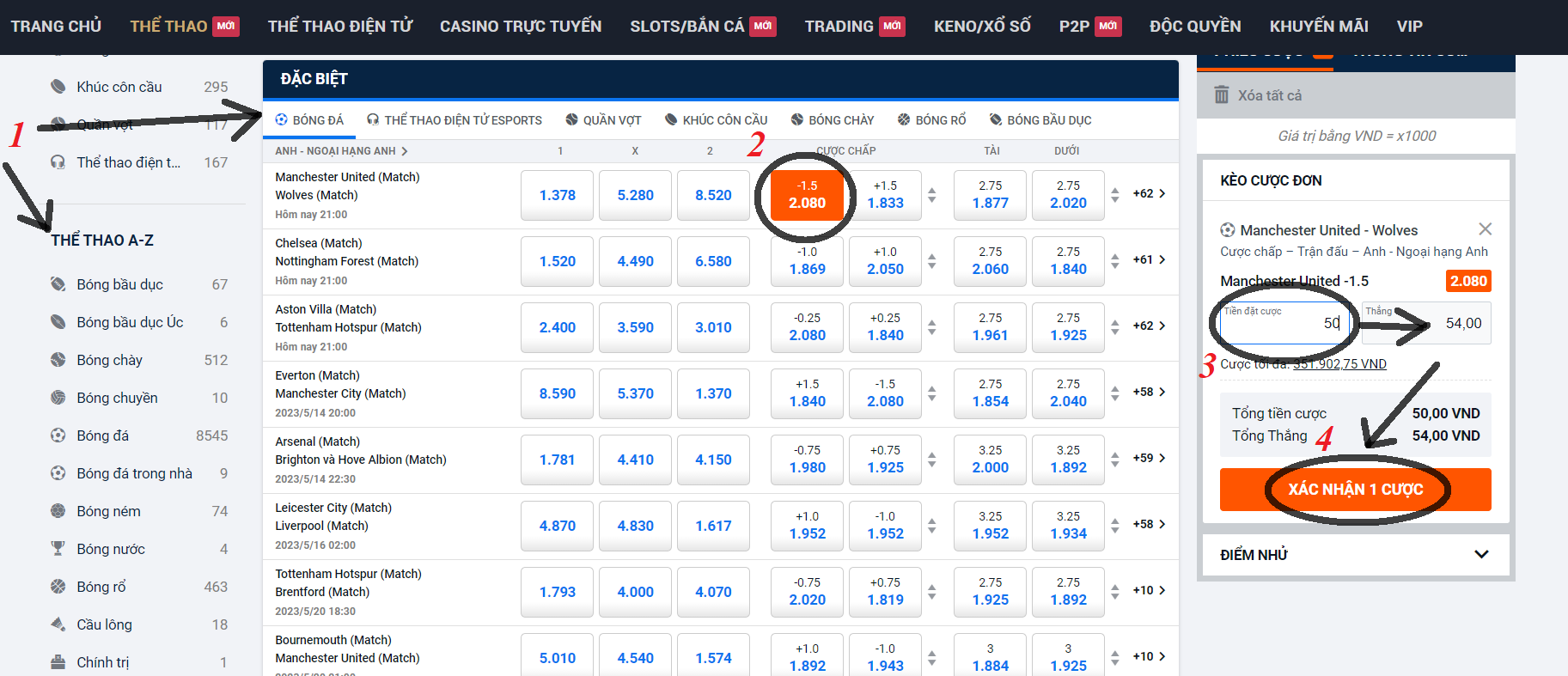Click the Bóng ném sidebar icon
The height and width of the screenshot is (676, 1568).
pyautogui.click(x=58, y=511)
